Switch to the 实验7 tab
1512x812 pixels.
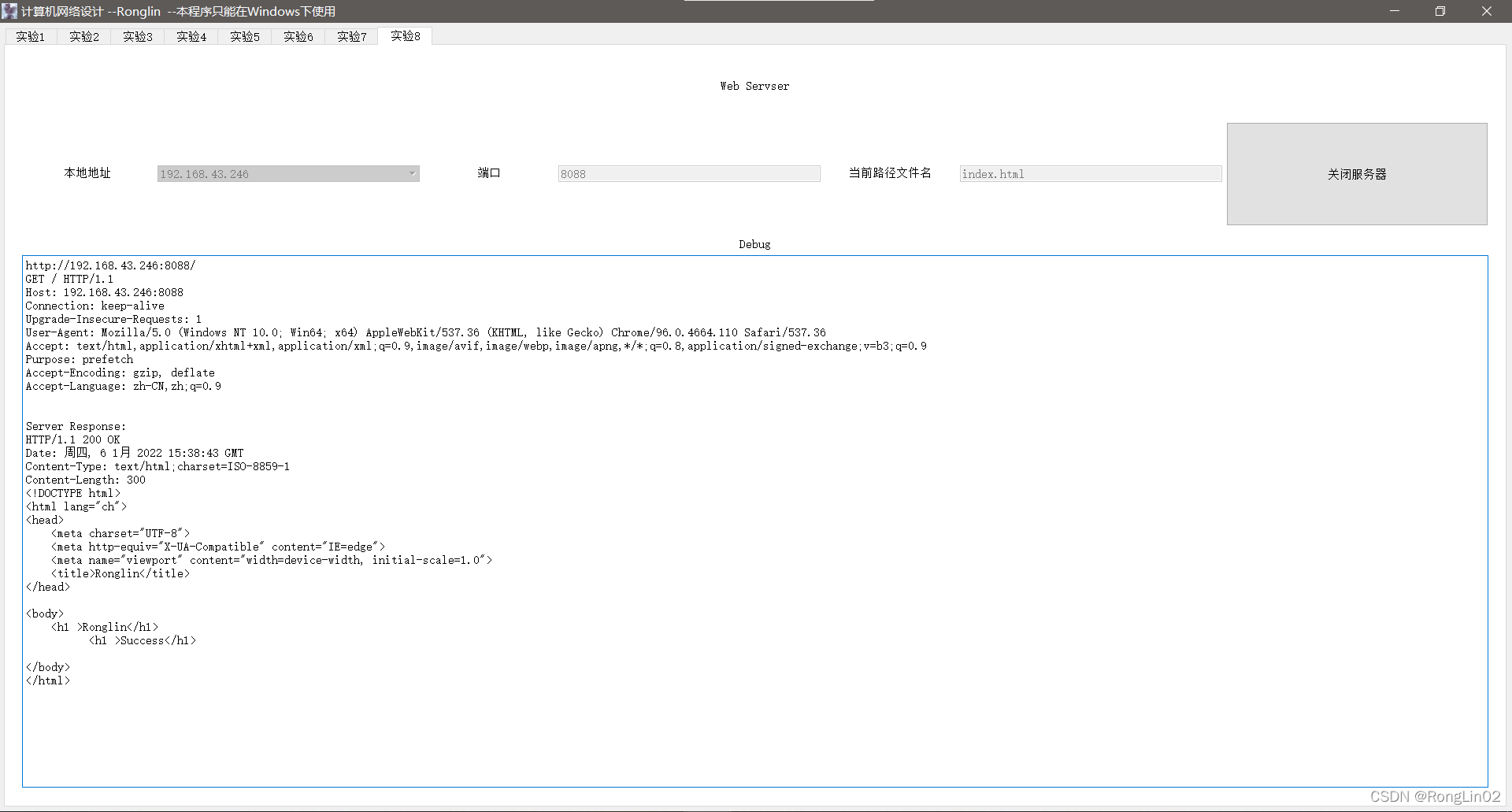click(352, 36)
